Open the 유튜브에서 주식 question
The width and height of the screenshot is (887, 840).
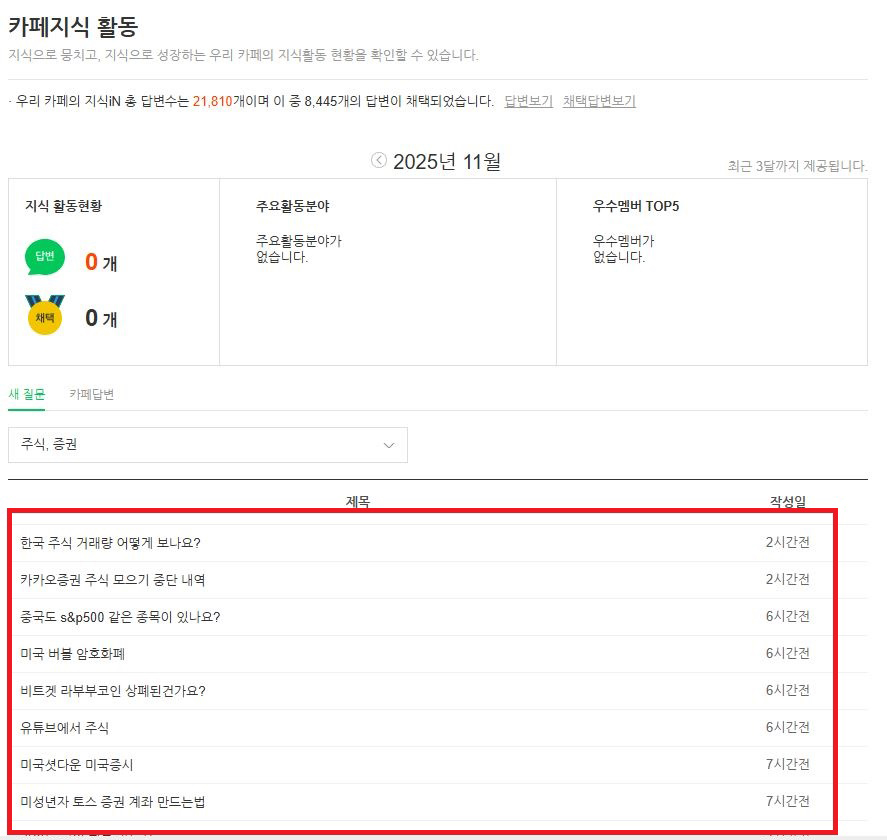(x=65, y=728)
